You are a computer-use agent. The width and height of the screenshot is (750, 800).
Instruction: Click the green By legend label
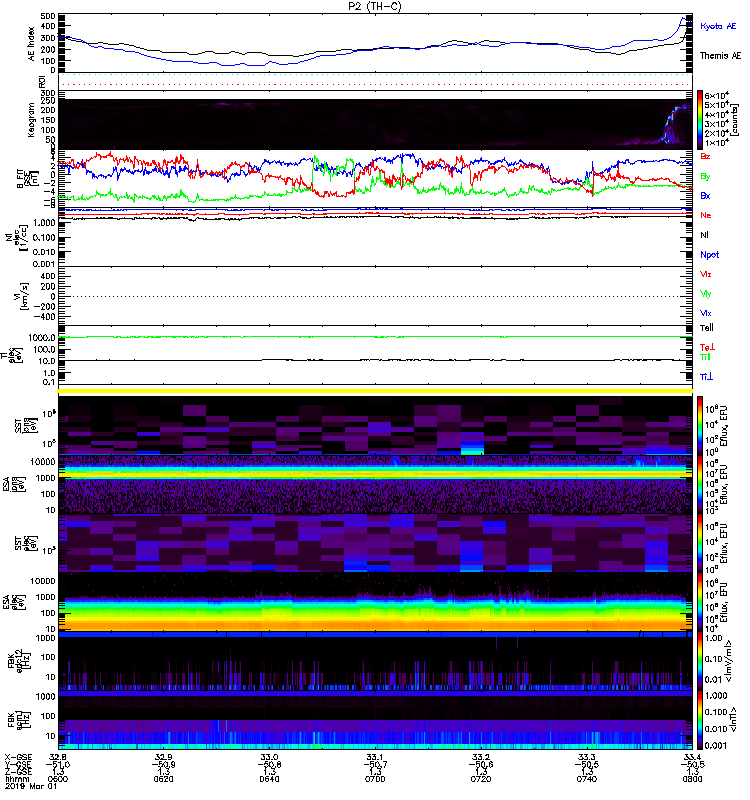pyautogui.click(x=705, y=177)
